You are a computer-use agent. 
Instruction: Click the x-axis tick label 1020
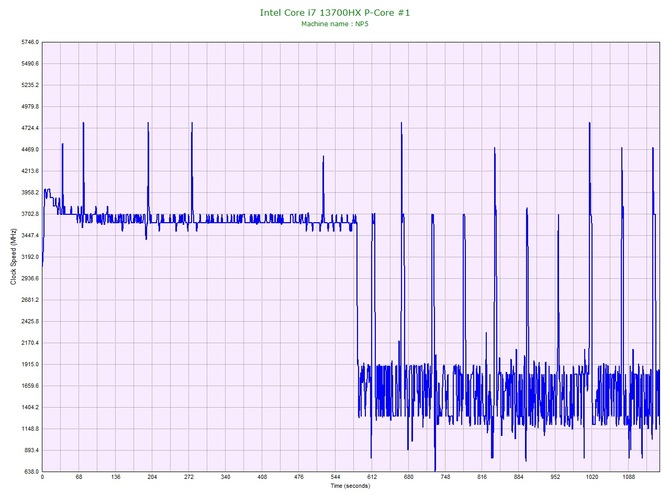click(x=592, y=477)
